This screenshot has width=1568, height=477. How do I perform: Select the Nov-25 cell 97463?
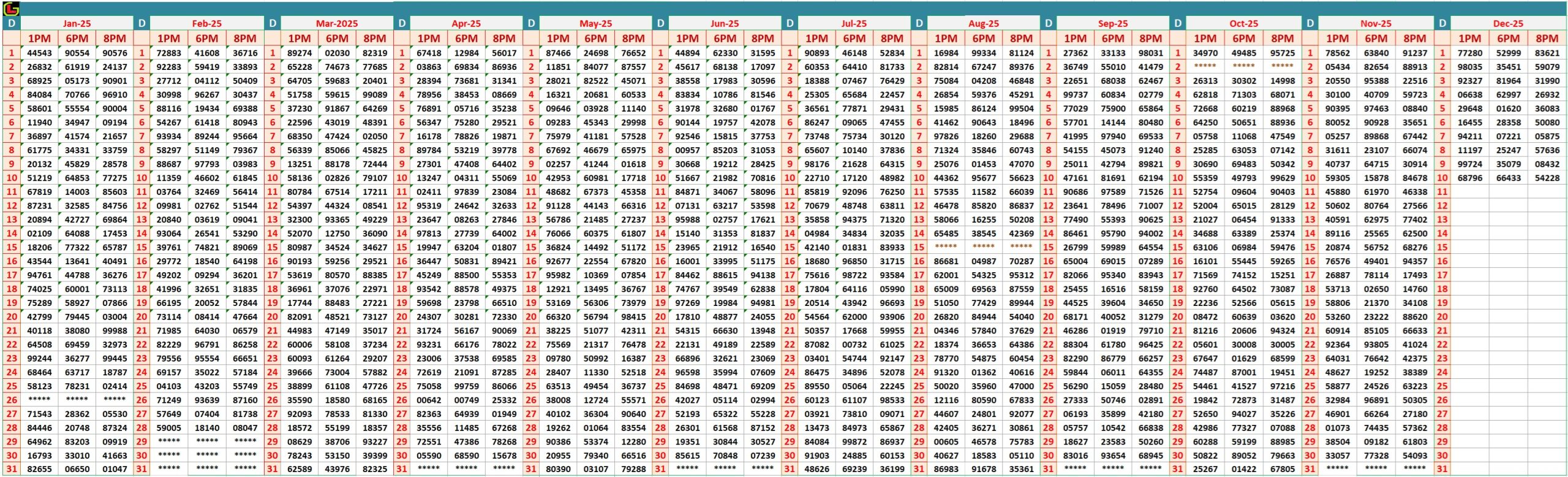tap(1376, 109)
